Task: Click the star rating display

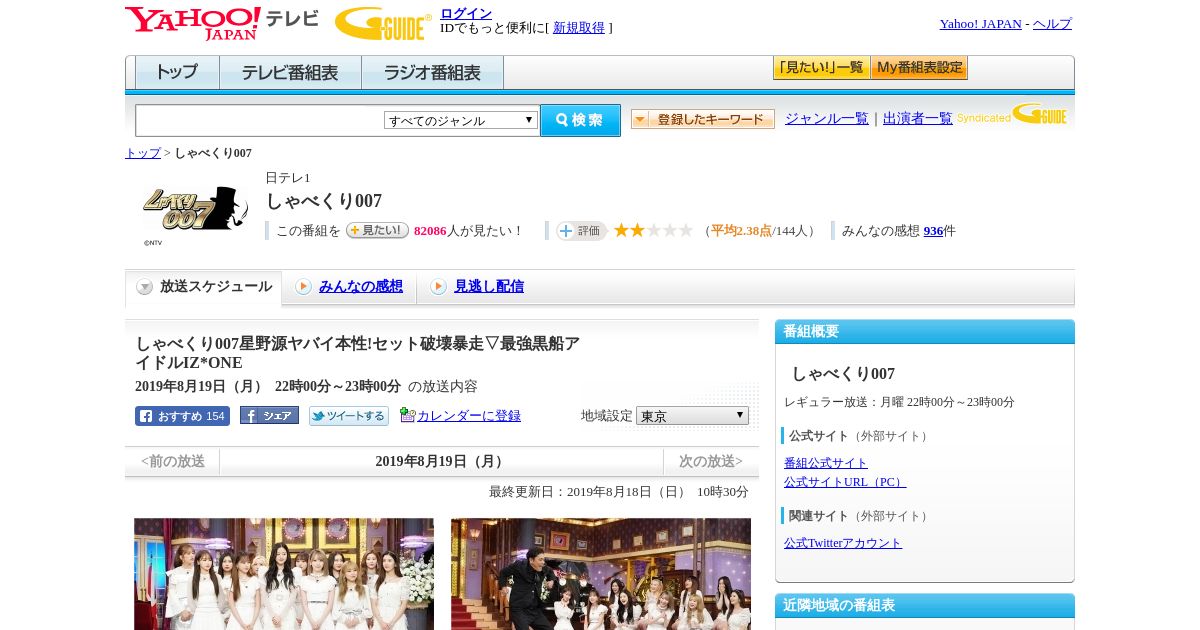Action: click(x=653, y=231)
